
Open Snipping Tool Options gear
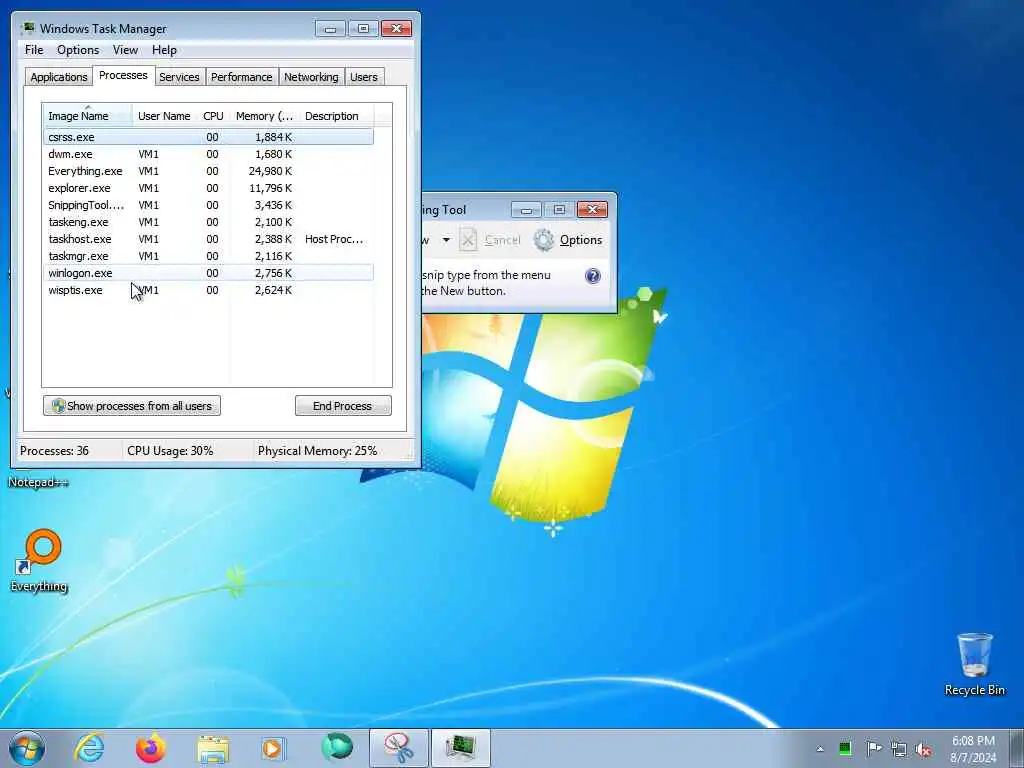click(x=568, y=240)
